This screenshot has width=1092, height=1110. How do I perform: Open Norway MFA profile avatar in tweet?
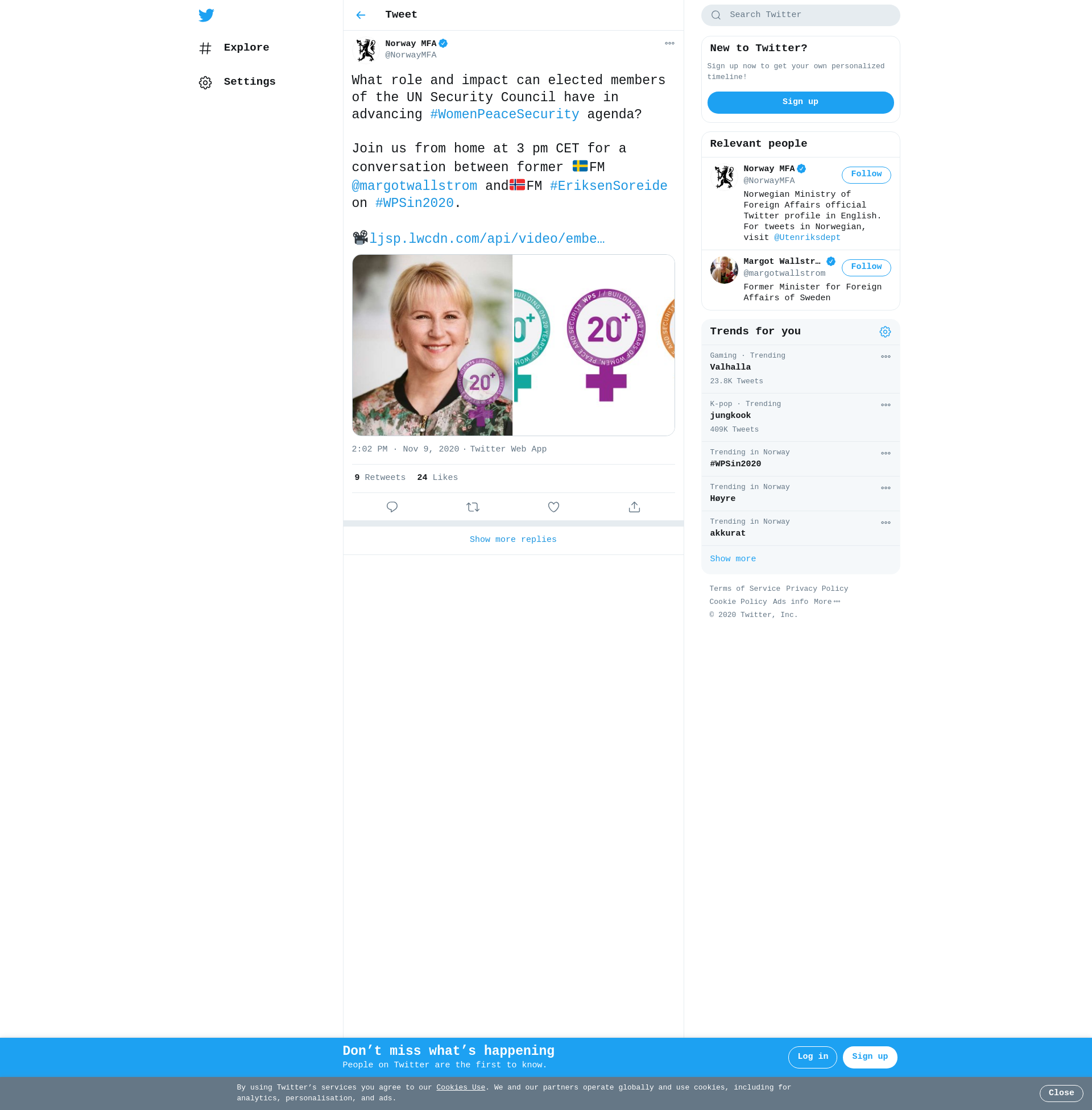pos(365,50)
